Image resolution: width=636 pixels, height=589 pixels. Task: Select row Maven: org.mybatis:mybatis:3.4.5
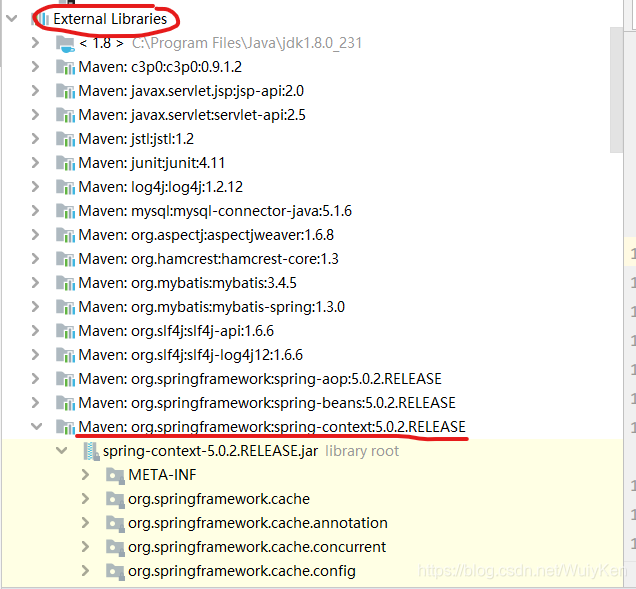pos(187,283)
